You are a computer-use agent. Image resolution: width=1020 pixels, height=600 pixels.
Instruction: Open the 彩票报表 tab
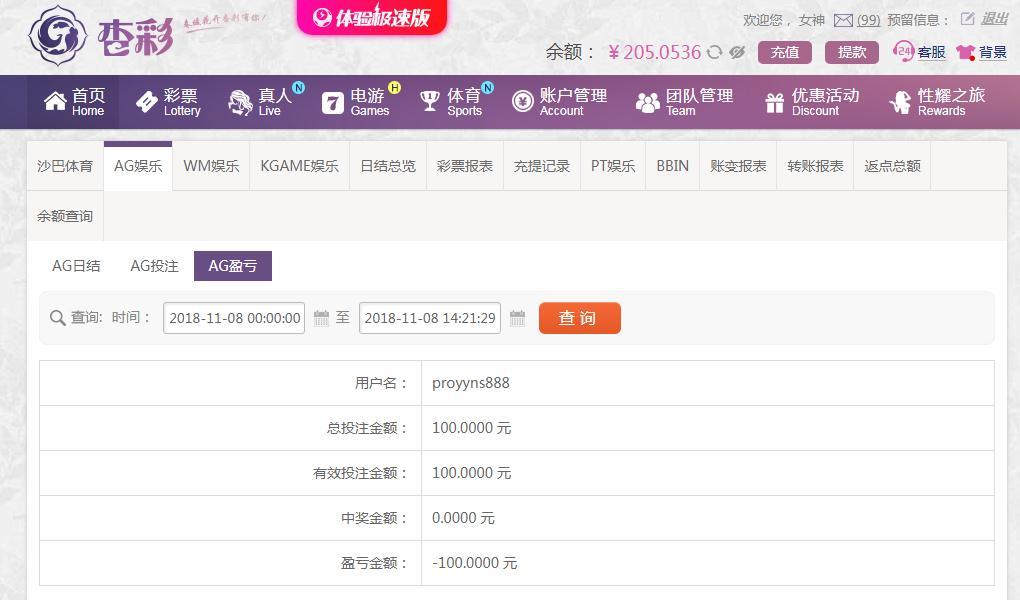click(x=465, y=166)
